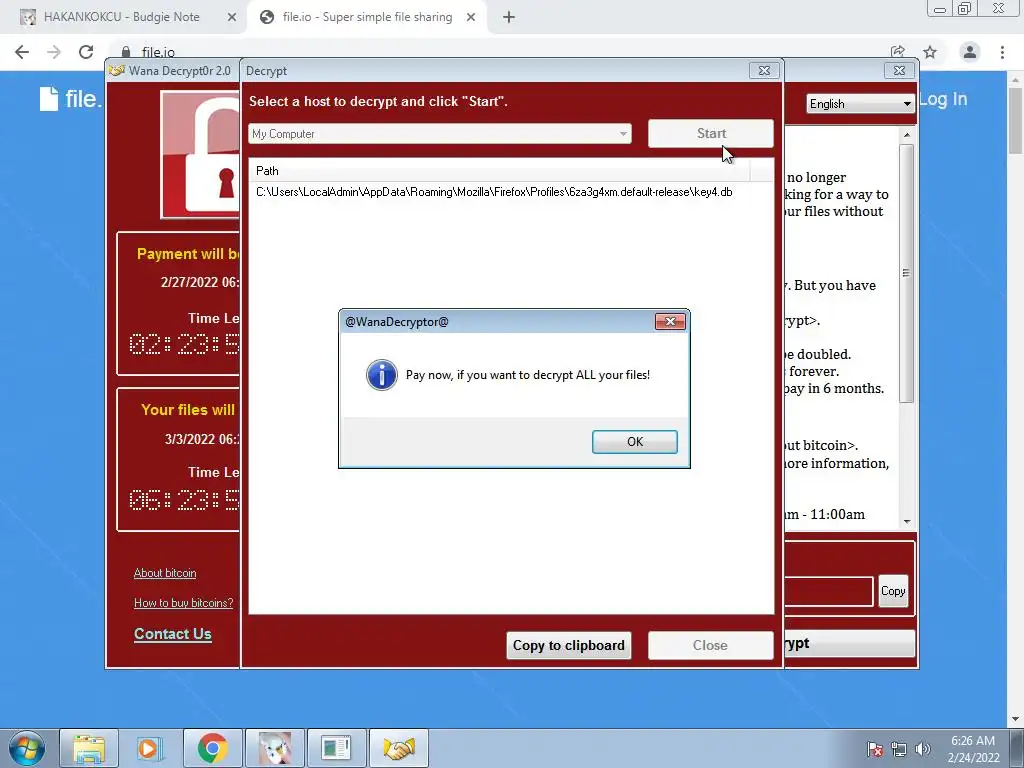This screenshot has width=1024, height=768.
Task: Open the Chrome profile avatar
Action: tap(970, 52)
